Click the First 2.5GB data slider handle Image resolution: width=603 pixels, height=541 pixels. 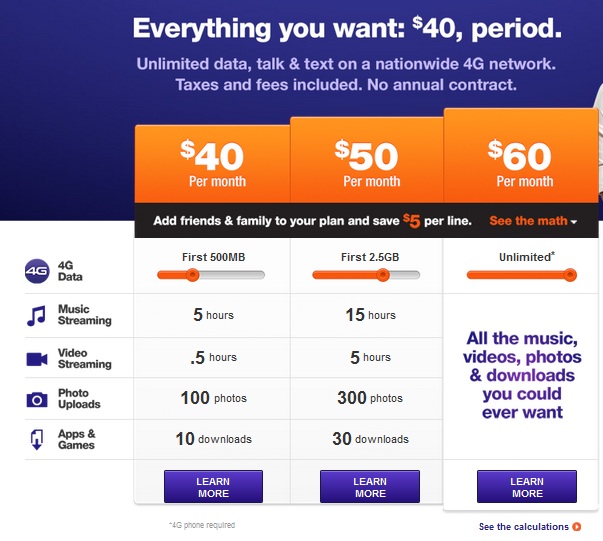point(383,275)
